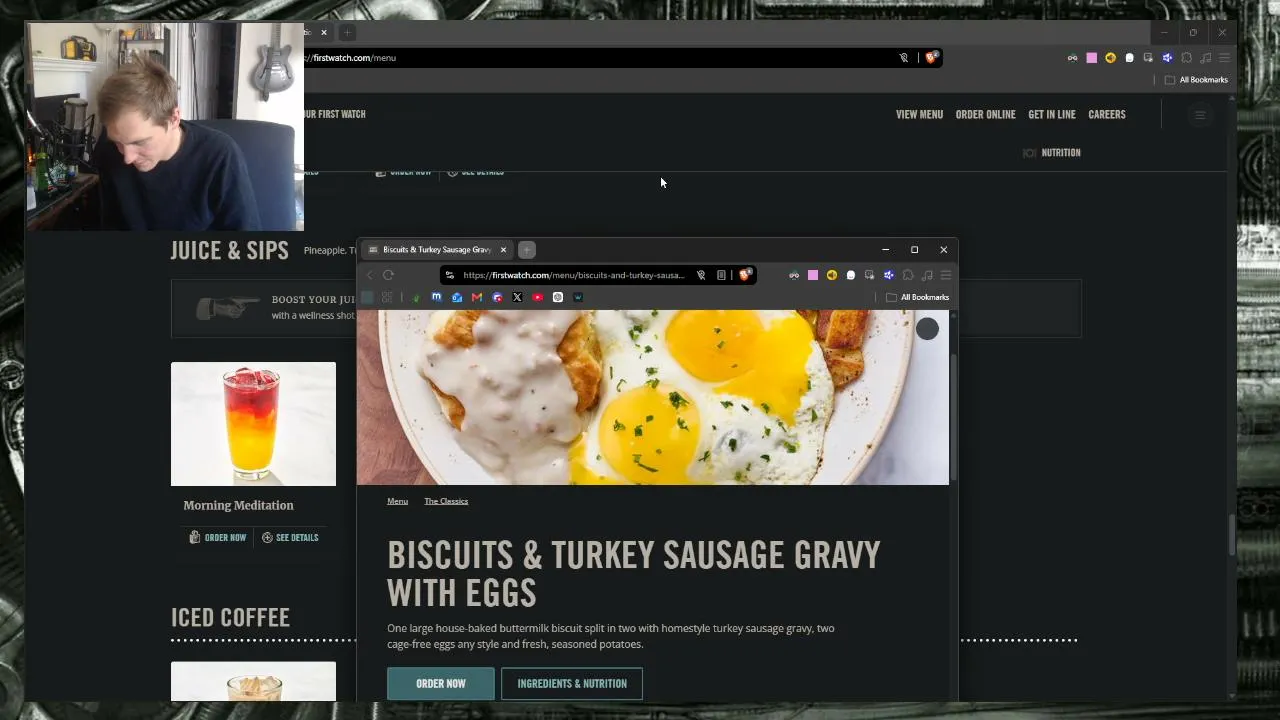Click the Iced Coffee section heading
Viewport: 1280px width, 720px height.
(230, 618)
